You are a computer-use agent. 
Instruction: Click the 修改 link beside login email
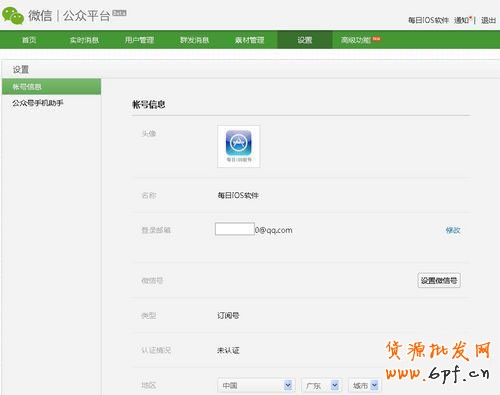tap(453, 230)
